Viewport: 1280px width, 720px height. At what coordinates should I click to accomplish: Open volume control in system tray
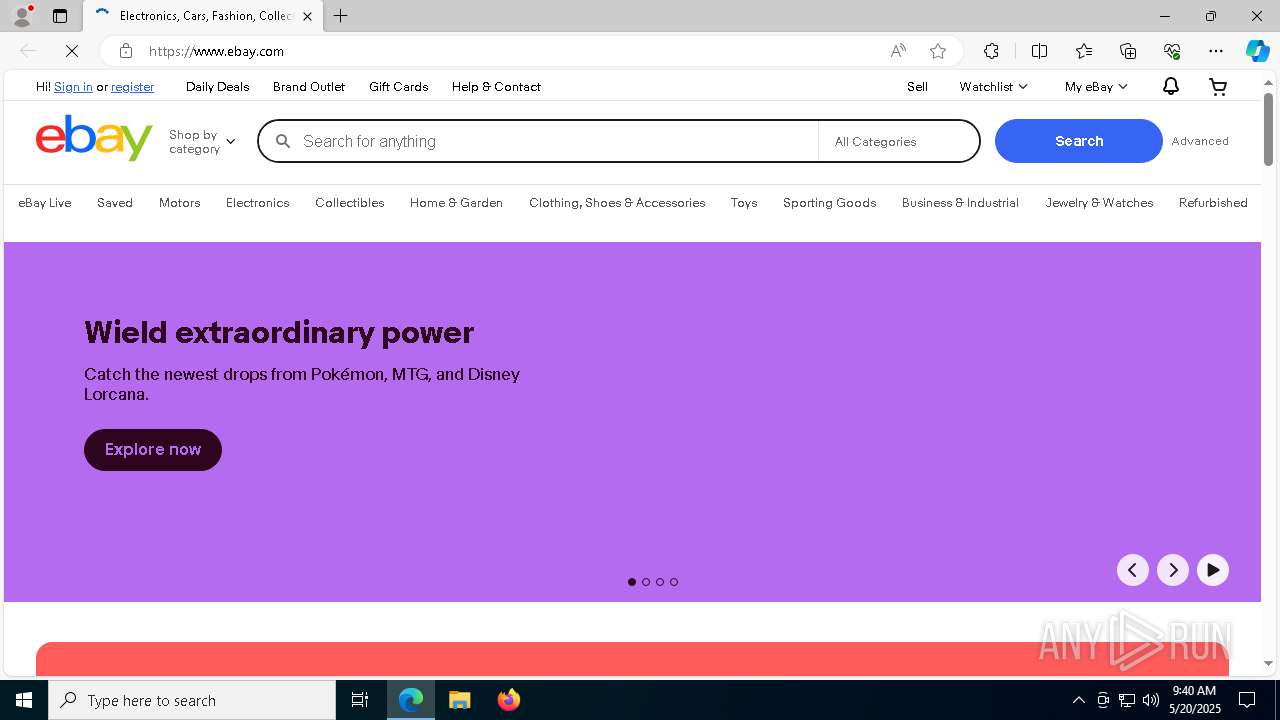point(1151,700)
